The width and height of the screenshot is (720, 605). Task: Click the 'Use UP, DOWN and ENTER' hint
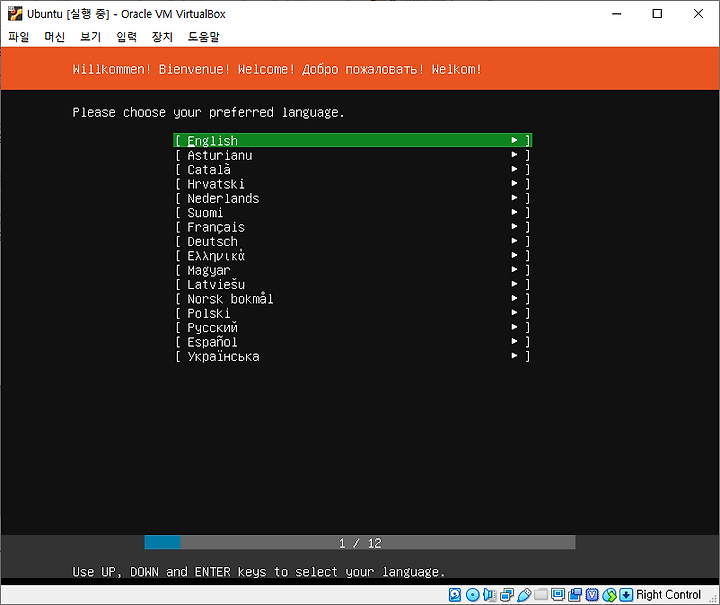pyautogui.click(x=259, y=572)
